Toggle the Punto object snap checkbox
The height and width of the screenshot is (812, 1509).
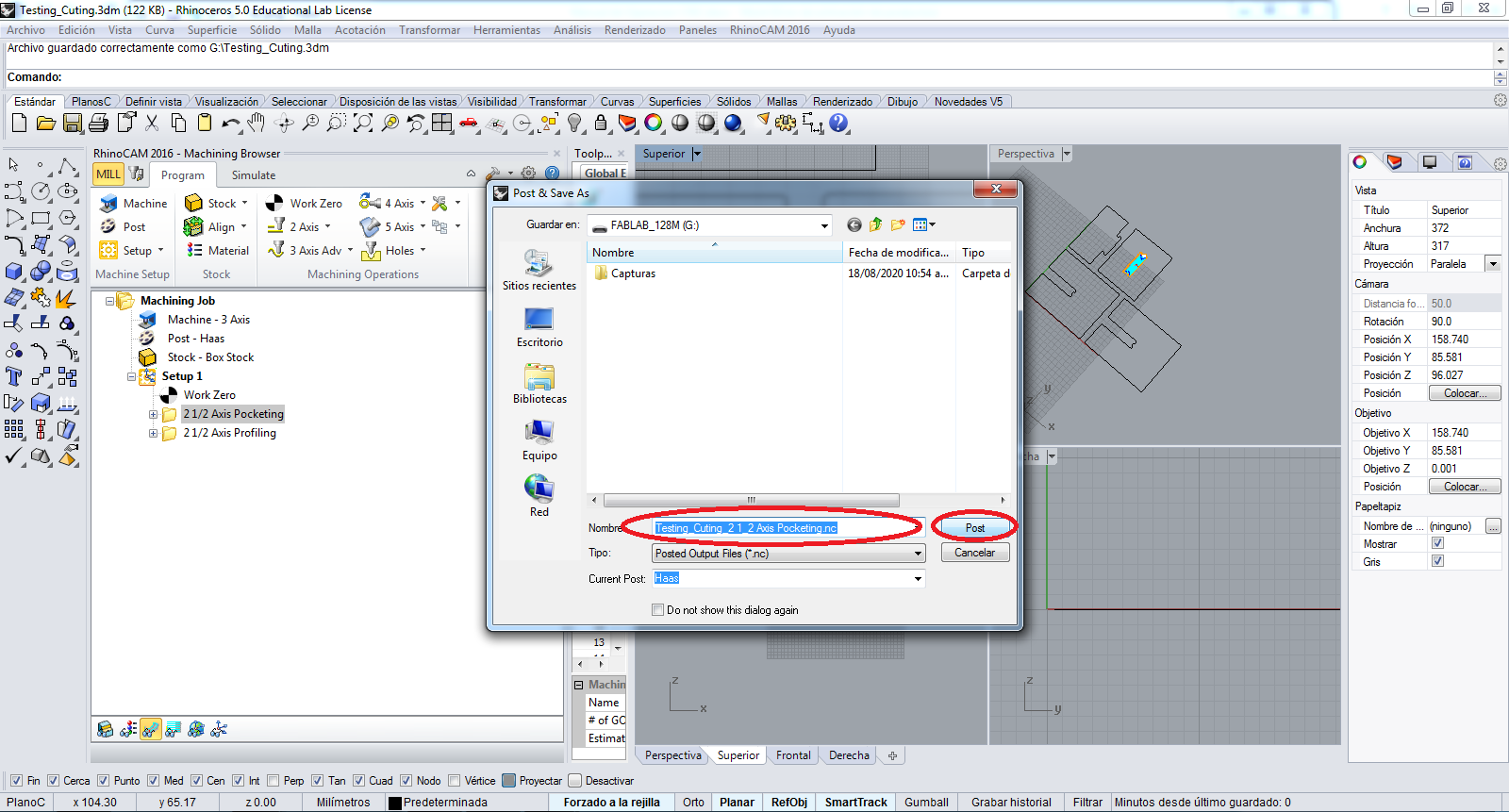point(105,781)
